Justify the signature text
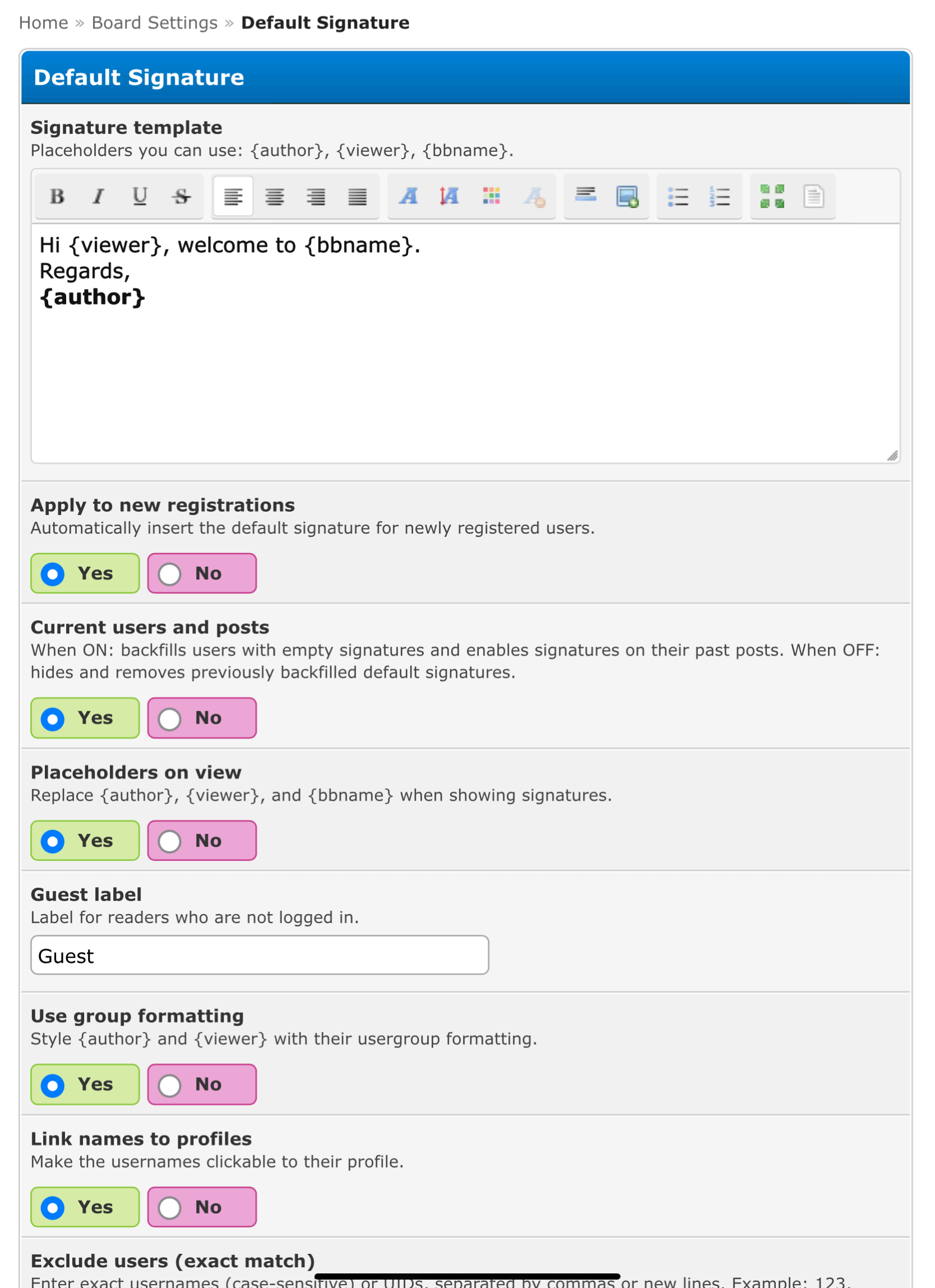 [357, 197]
